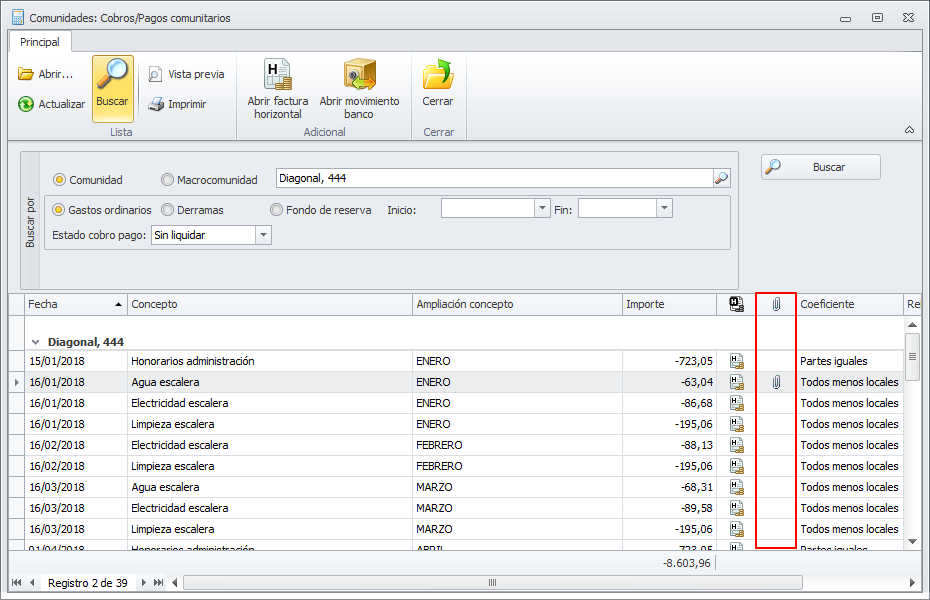
Task: Choose the Fondo de reserva option
Action: (276, 210)
